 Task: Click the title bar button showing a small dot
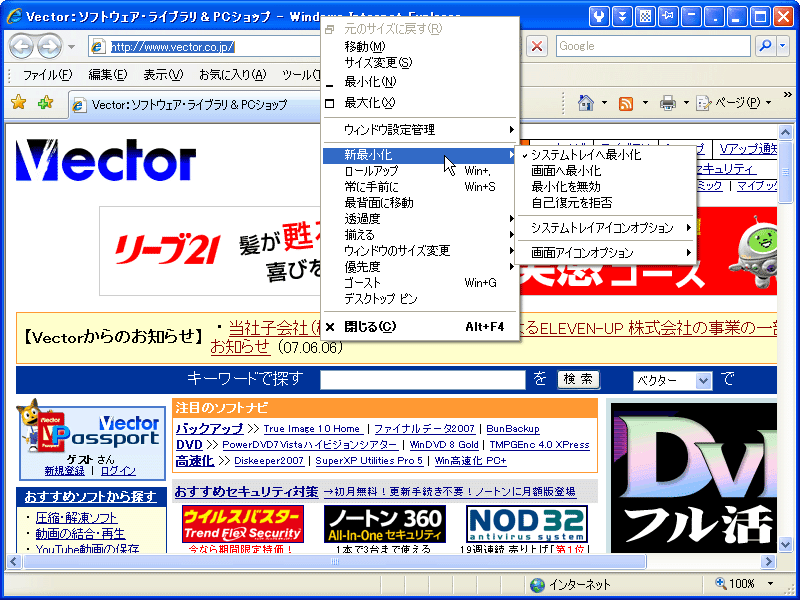tap(714, 16)
